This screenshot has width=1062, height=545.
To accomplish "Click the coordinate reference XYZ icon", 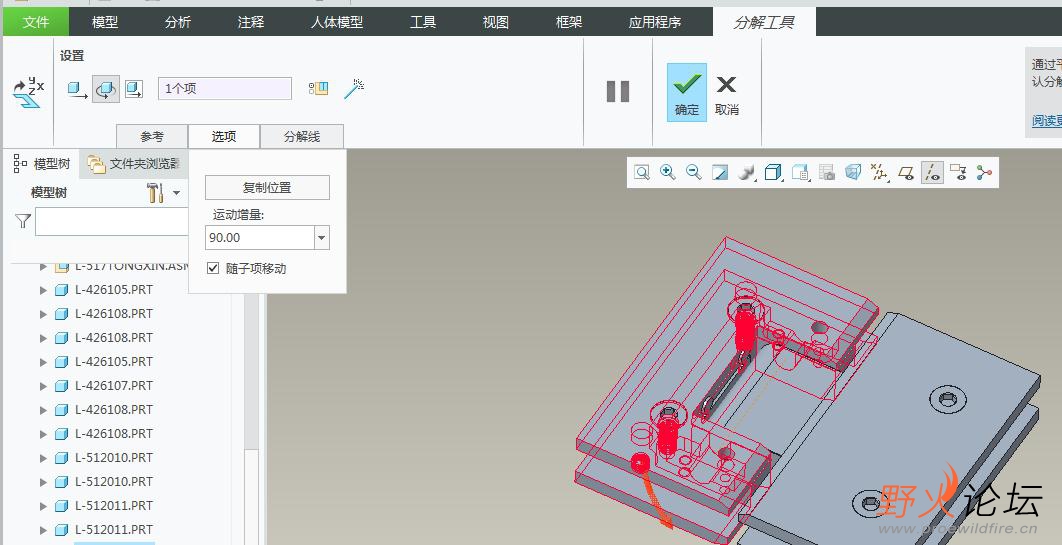I will click(28, 92).
